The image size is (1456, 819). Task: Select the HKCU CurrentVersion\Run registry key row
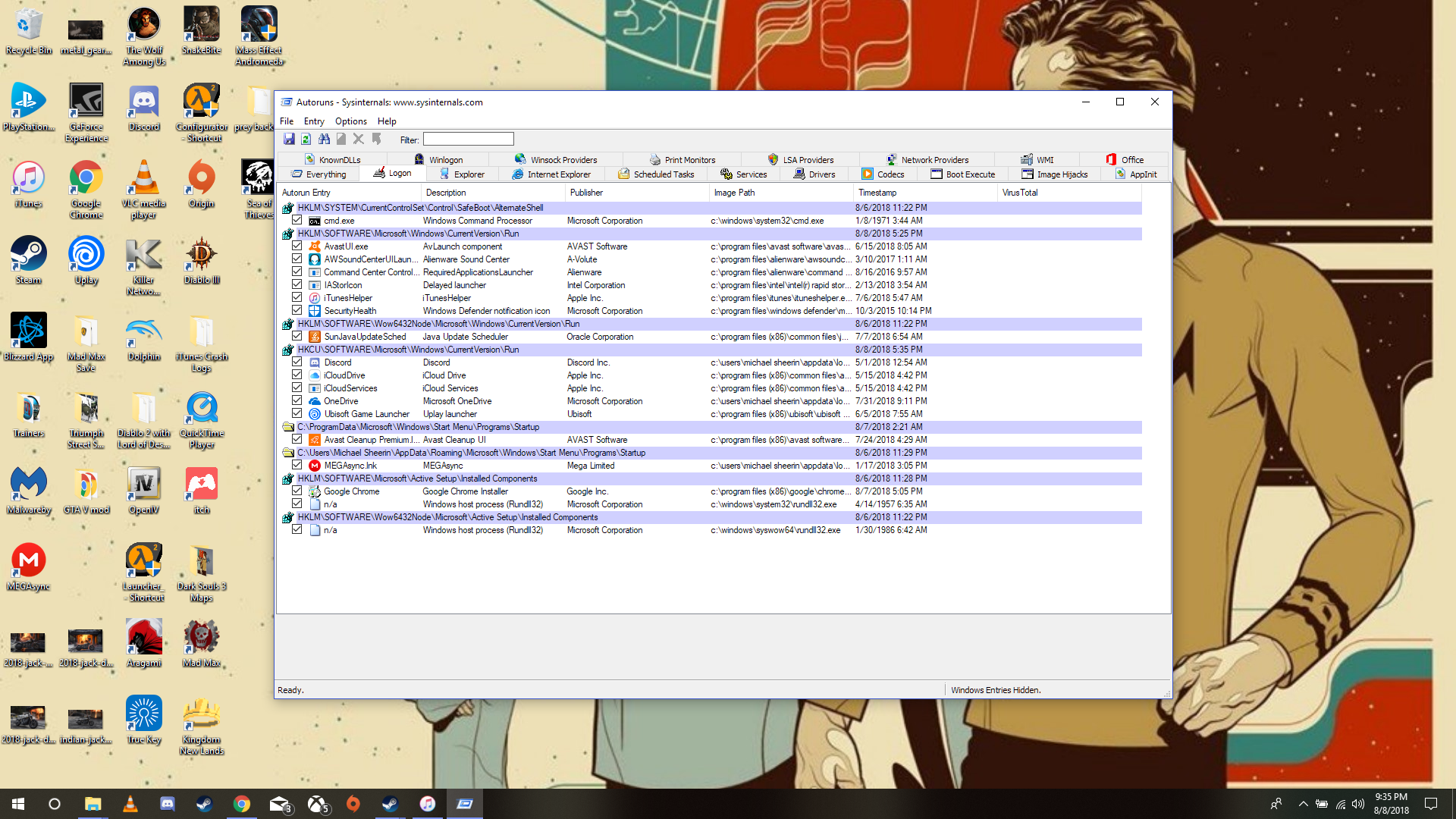(711, 350)
